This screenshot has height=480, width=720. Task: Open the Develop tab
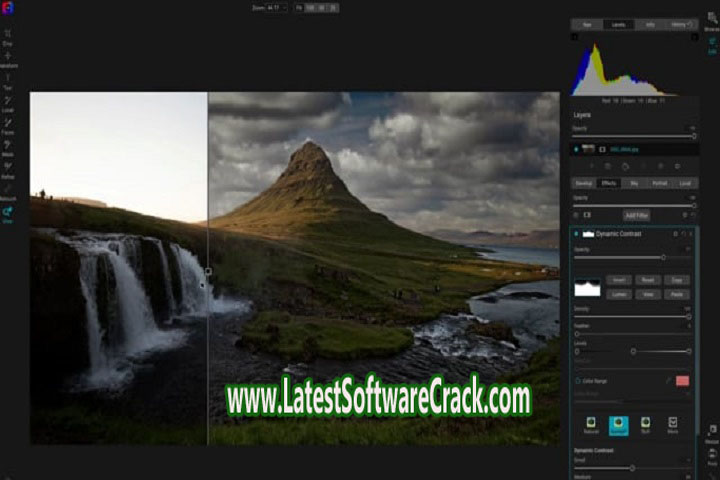[x=584, y=183]
